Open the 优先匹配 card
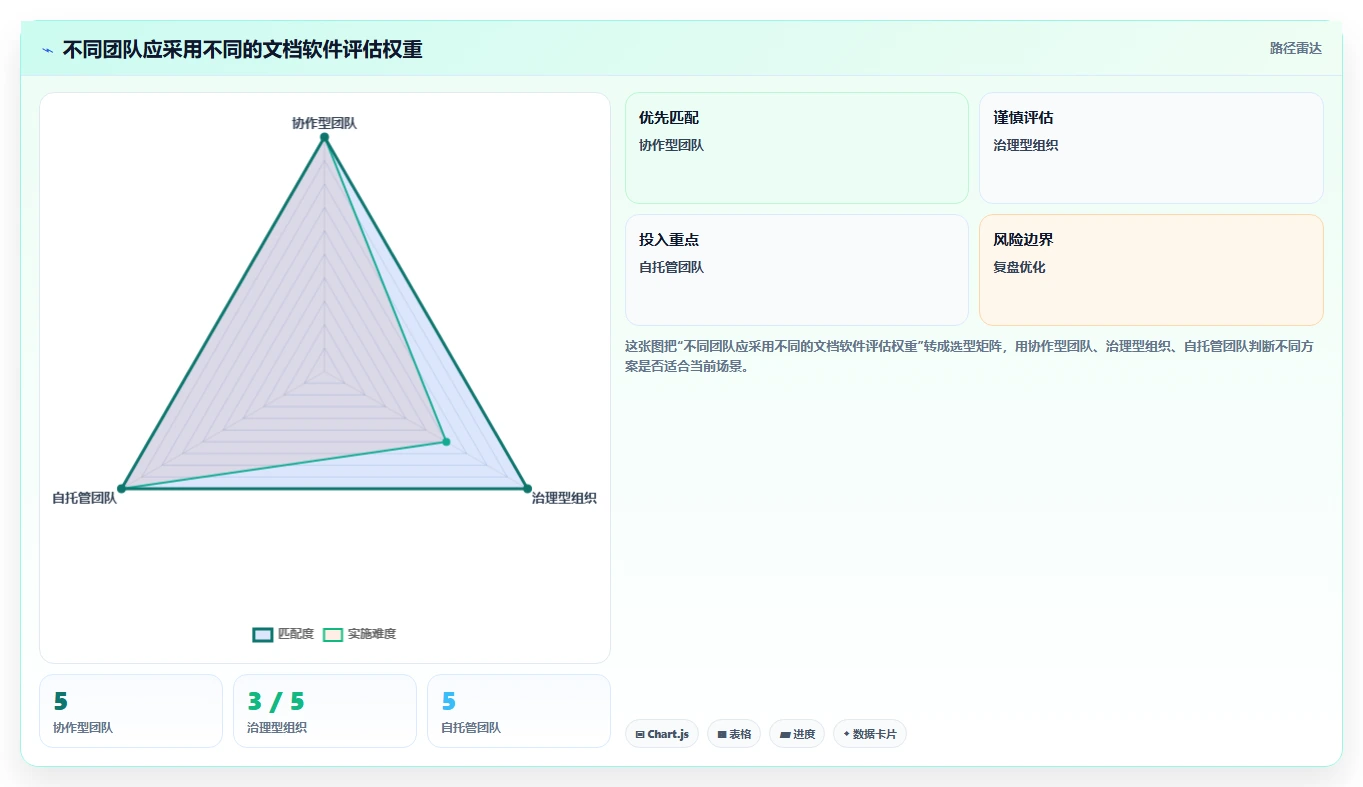Screen dimensions: 1363x787 pyautogui.click(x=797, y=148)
